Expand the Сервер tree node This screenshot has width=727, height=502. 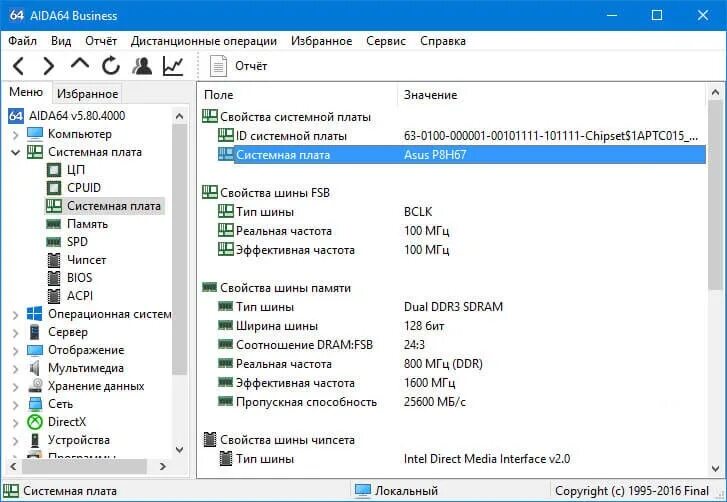pyautogui.click(x=16, y=333)
